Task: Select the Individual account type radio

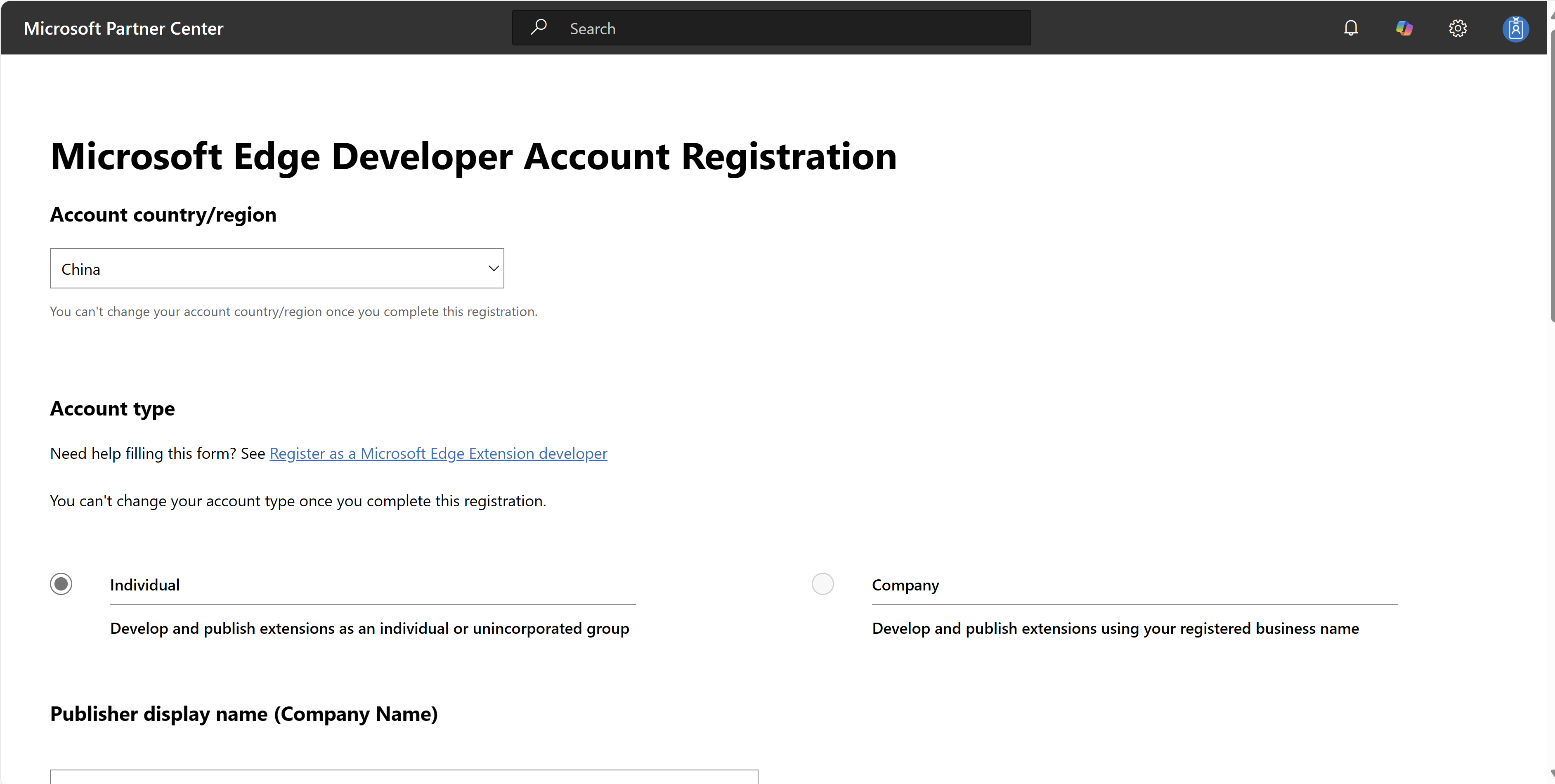Action: [x=61, y=584]
